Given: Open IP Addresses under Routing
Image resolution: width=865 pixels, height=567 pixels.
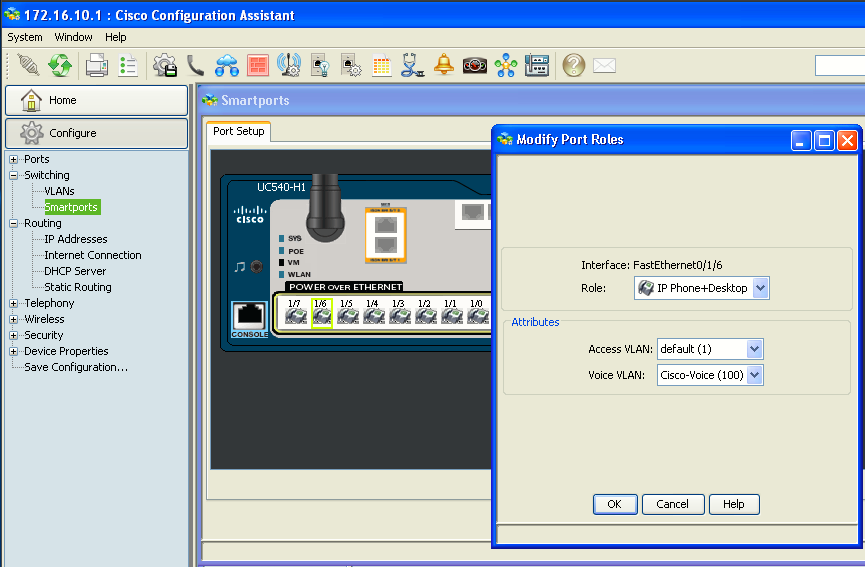Looking at the screenshot, I should point(76,239).
